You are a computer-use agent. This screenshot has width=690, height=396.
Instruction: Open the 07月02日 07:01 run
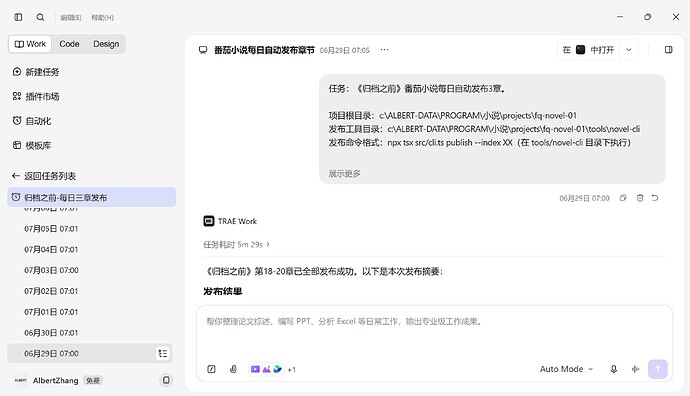pos(51,291)
